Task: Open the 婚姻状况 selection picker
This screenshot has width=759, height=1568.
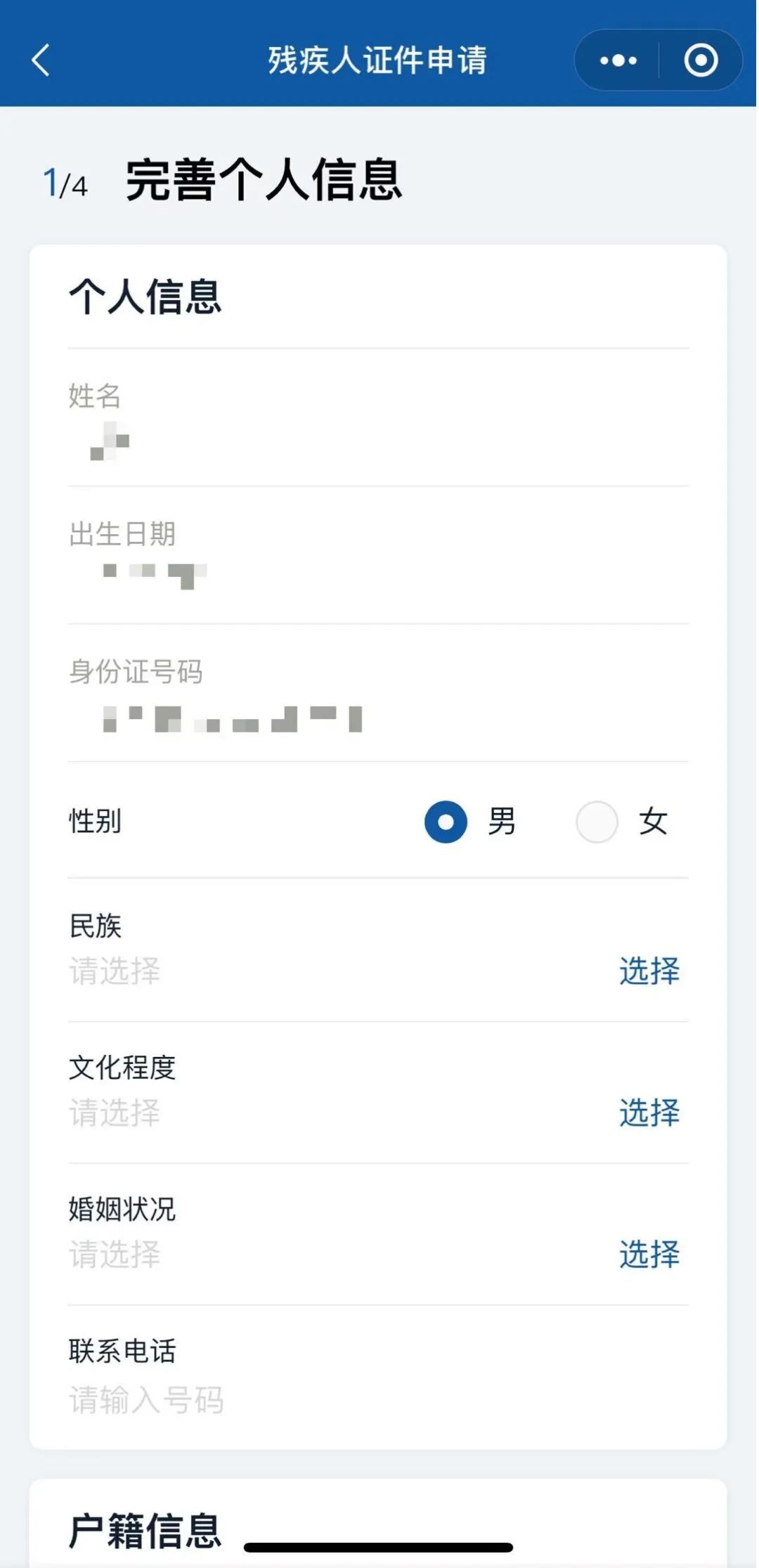Action: pos(649,1254)
